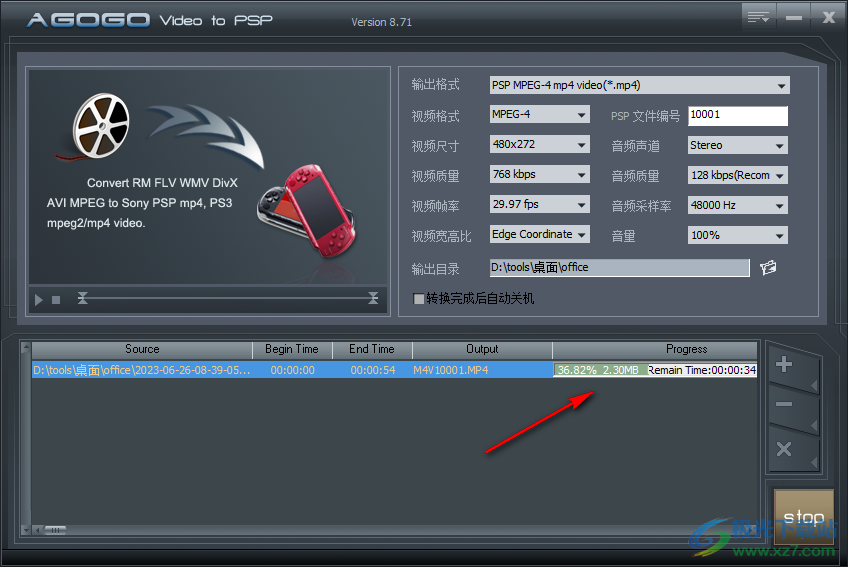This screenshot has height=567, width=848.
Task: Click the 00:00:00 begin time cell
Action: [293, 370]
